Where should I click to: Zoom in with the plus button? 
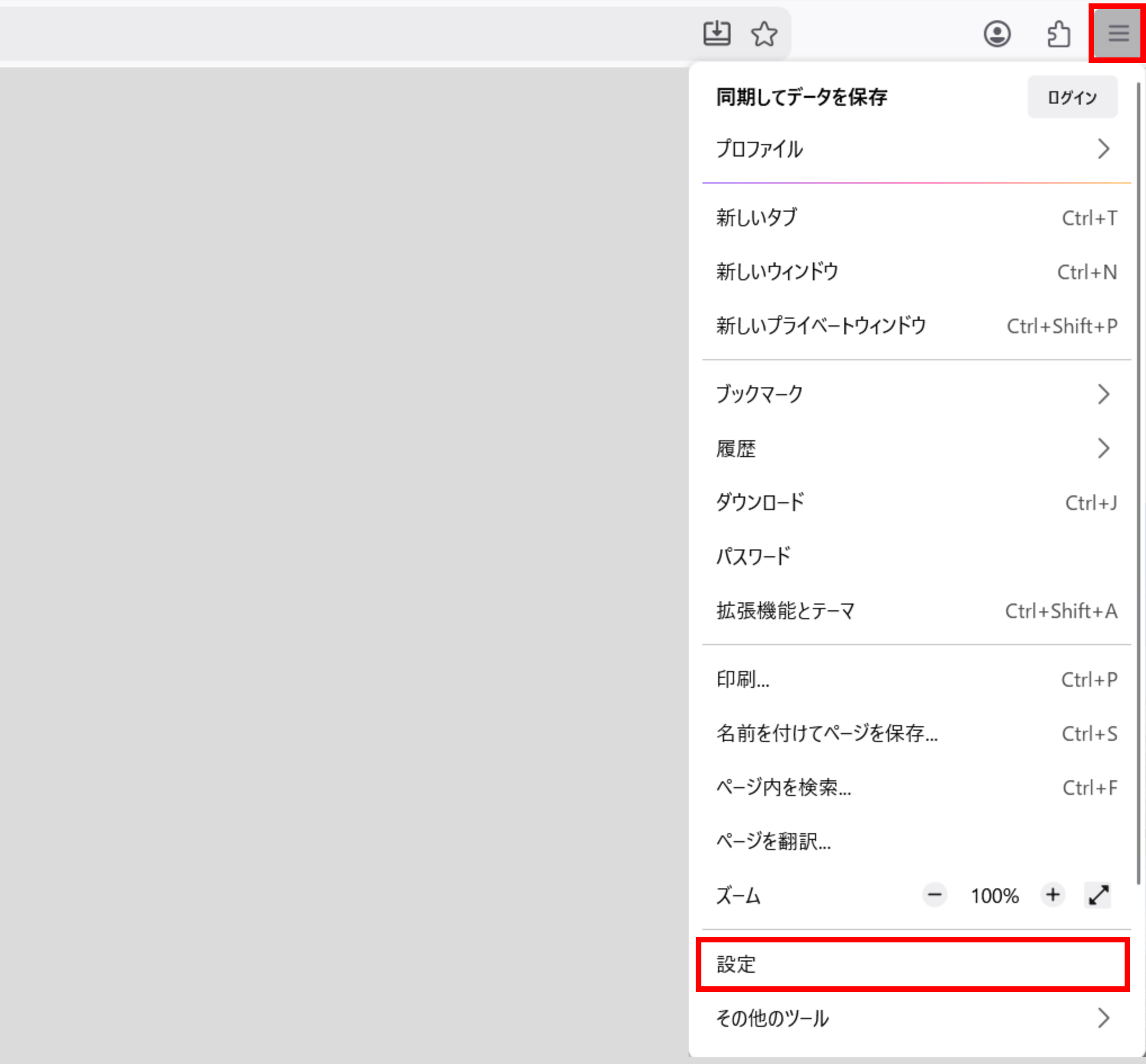(x=1053, y=895)
